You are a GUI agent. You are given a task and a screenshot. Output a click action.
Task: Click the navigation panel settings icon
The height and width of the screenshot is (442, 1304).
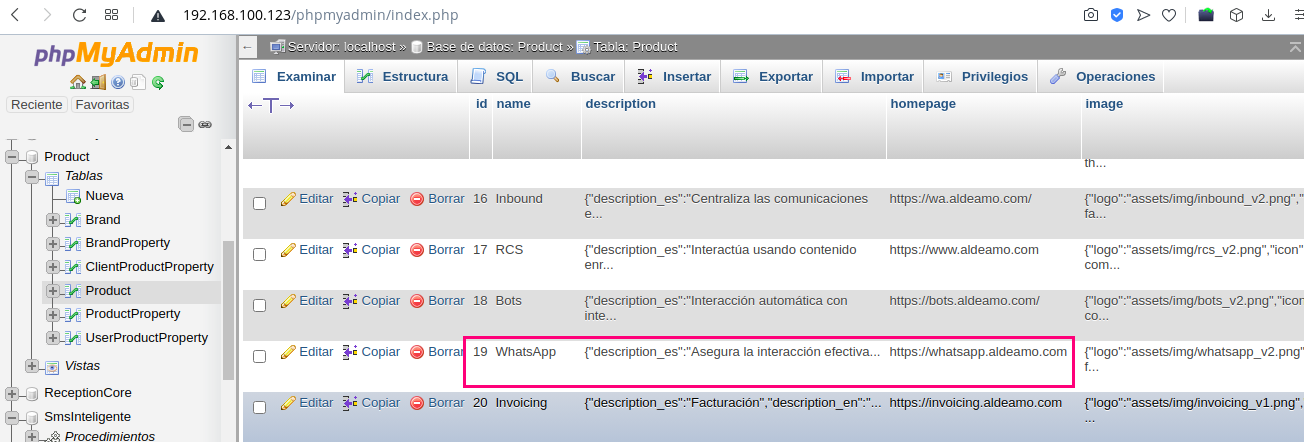pos(138,82)
